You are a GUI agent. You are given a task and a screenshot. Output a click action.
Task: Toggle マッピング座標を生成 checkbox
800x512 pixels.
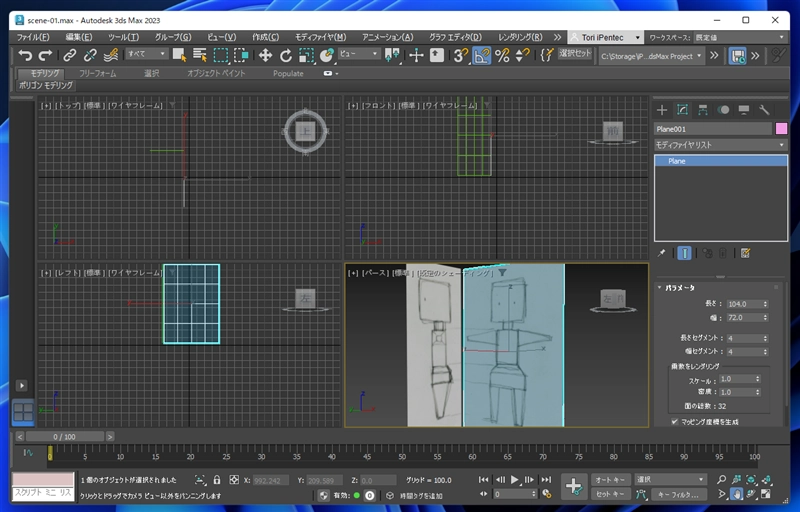pos(674,422)
